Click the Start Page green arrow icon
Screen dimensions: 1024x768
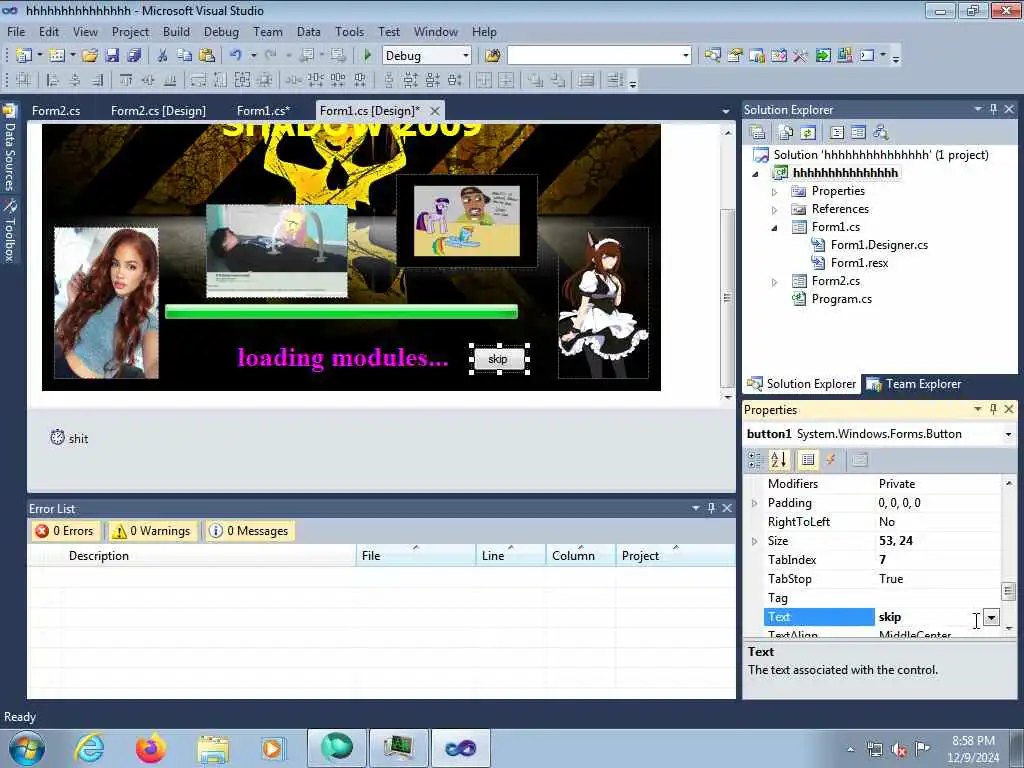pyautogui.click(x=823, y=56)
